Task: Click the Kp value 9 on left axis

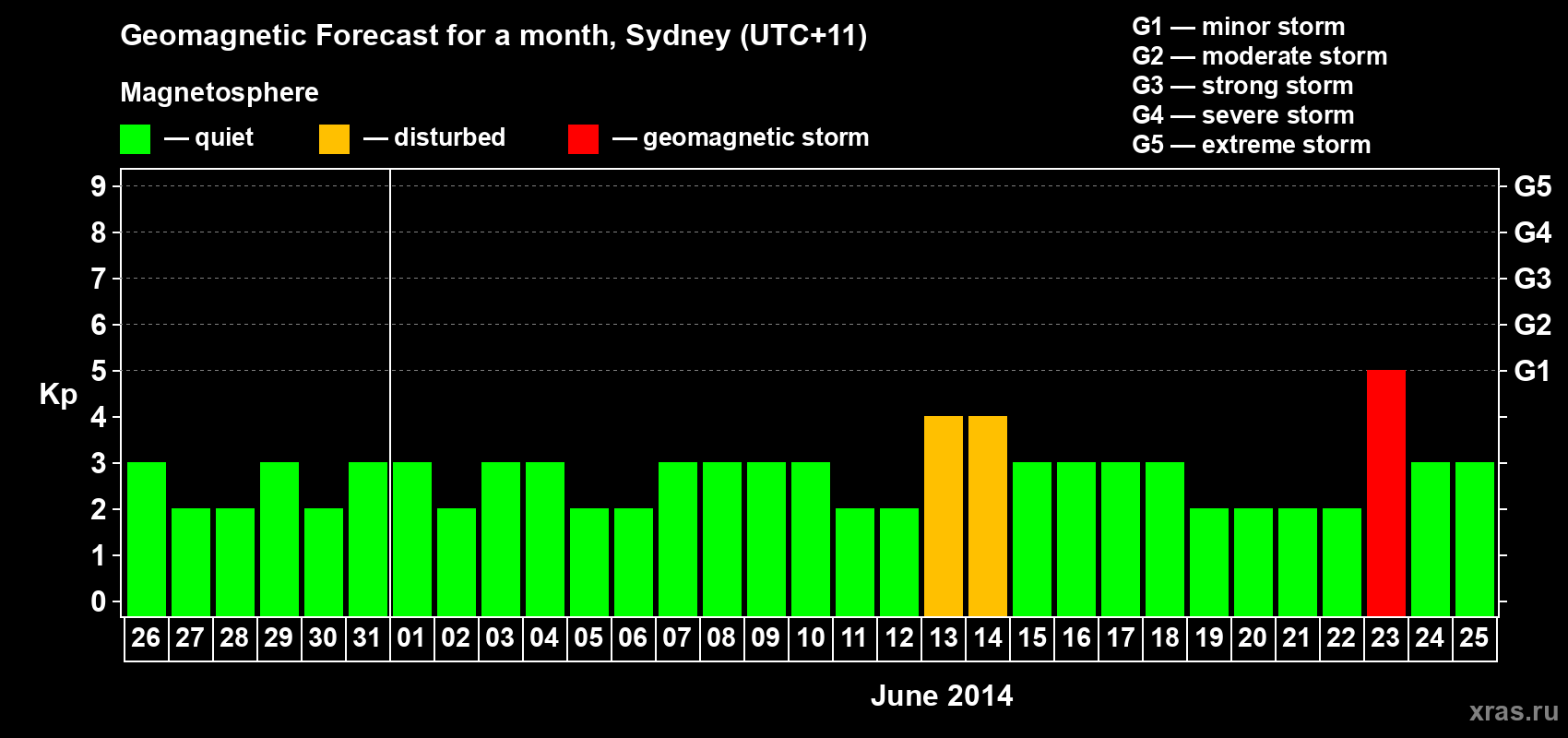Action: [99, 186]
